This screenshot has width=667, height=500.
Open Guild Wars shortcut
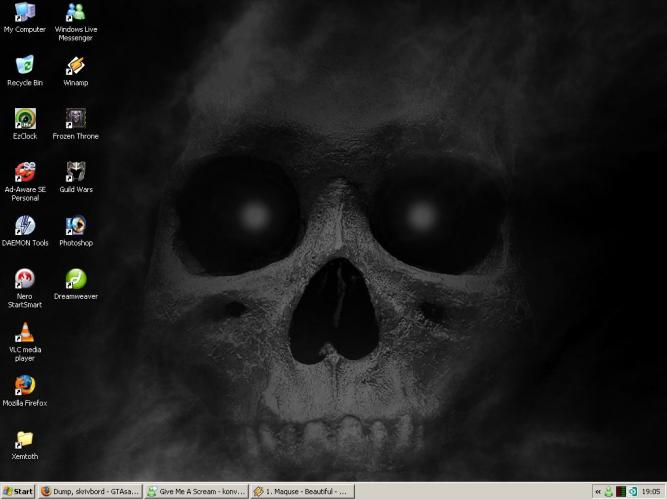[x=76, y=172]
